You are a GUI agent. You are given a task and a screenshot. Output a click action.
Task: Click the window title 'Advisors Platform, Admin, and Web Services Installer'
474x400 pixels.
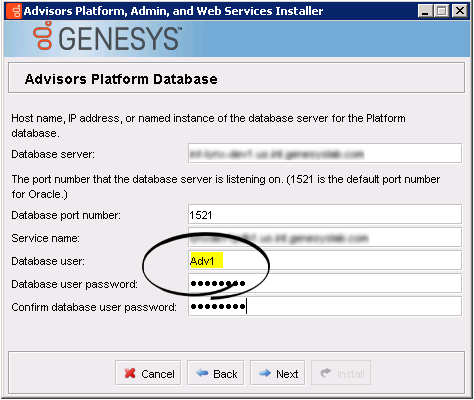(x=173, y=11)
